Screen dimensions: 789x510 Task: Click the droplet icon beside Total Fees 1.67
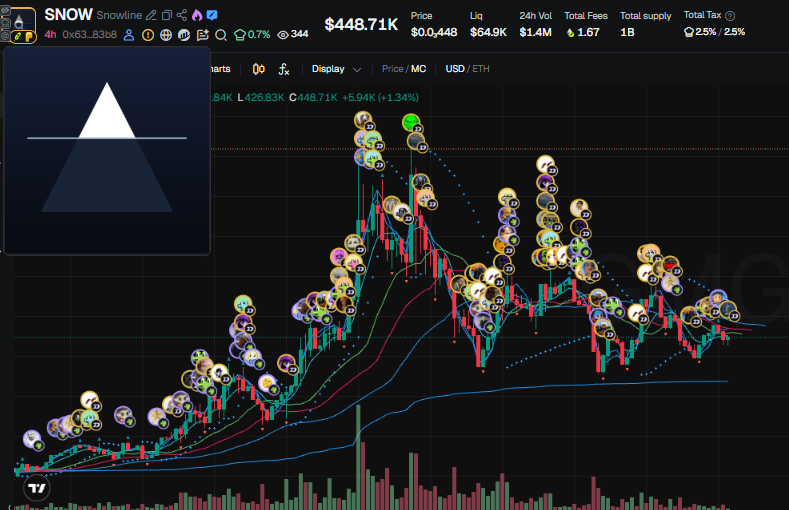click(571, 33)
